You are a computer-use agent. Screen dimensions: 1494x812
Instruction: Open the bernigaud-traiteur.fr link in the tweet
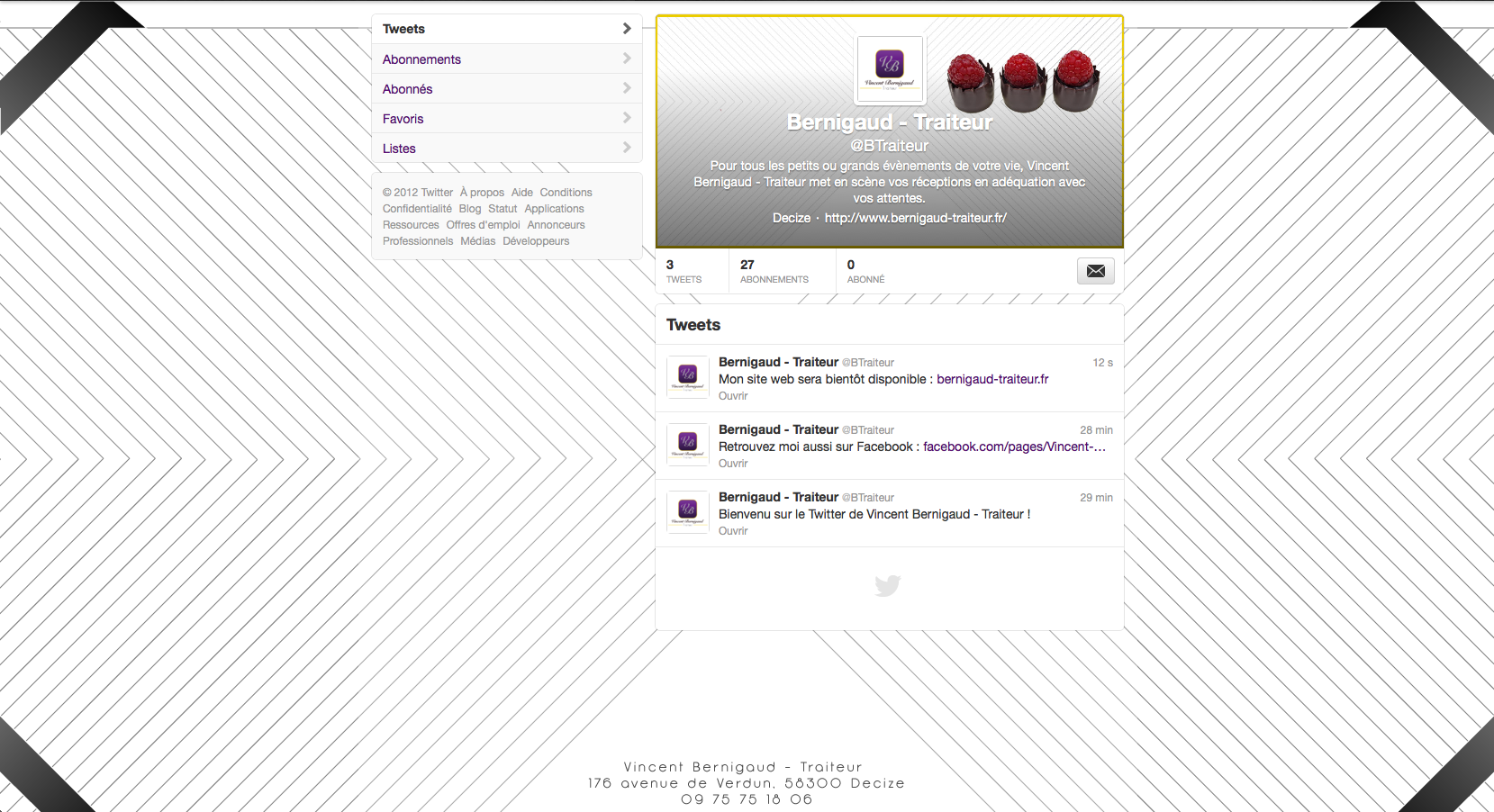992,379
